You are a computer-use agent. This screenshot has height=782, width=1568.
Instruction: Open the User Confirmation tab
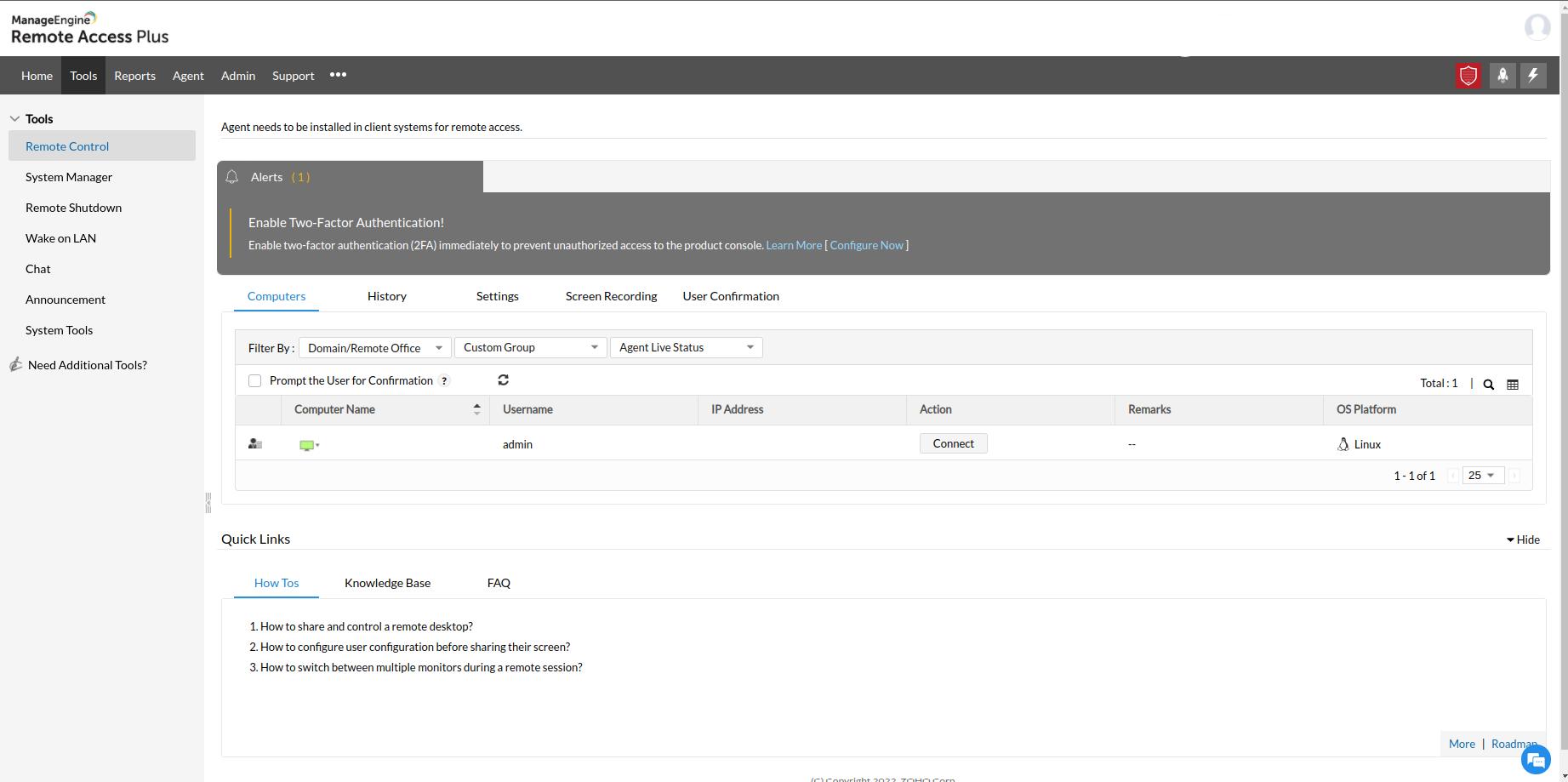[731, 296]
